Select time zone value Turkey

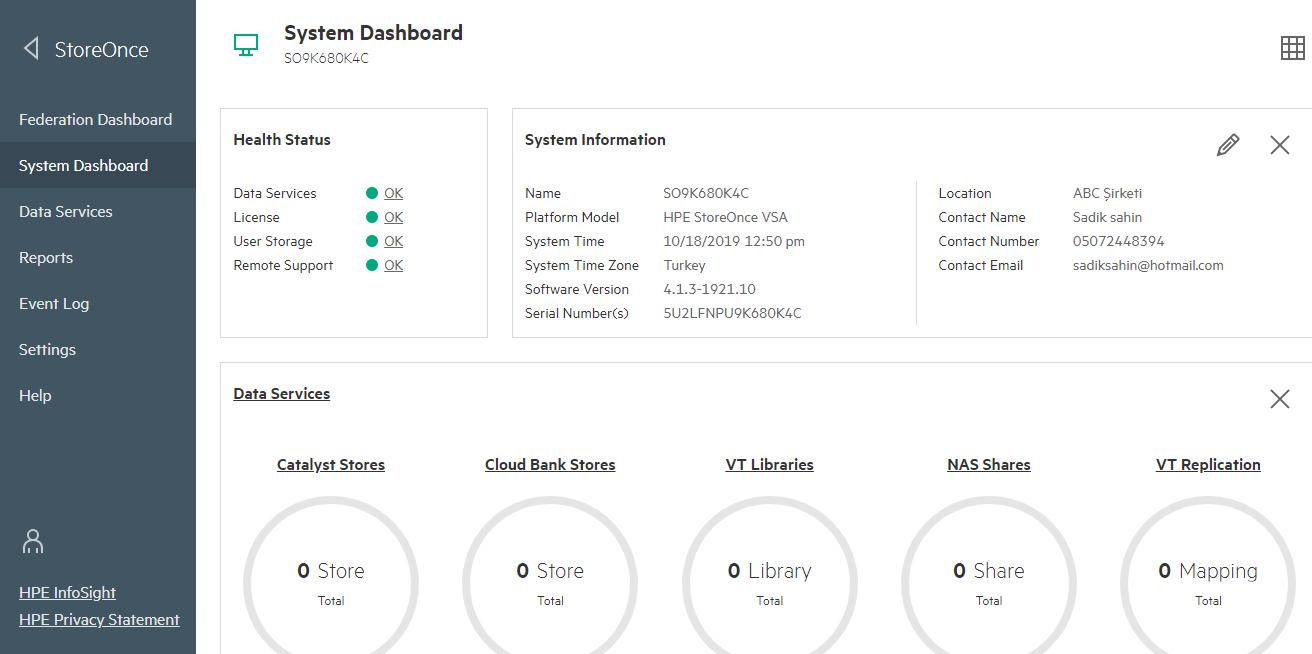tap(684, 265)
